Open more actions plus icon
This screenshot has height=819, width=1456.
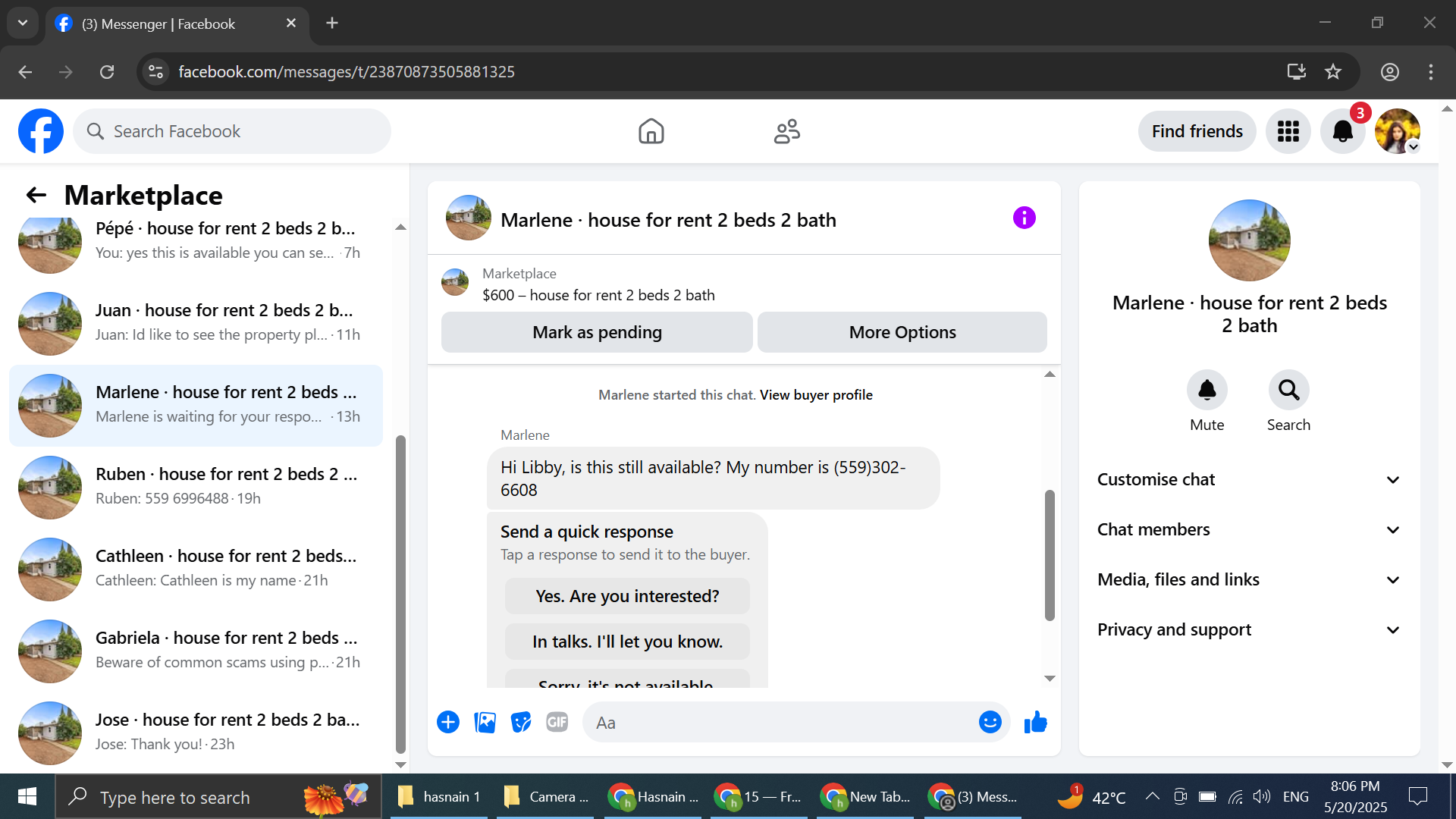(448, 723)
